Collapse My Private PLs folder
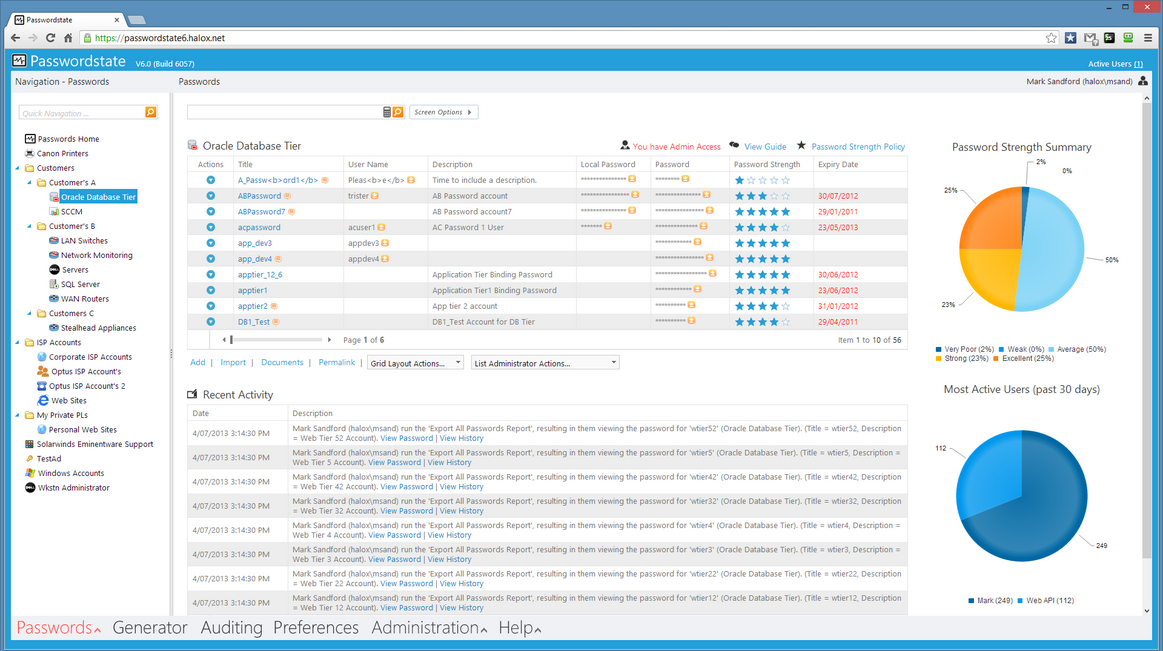The width and height of the screenshot is (1163, 651). point(18,415)
